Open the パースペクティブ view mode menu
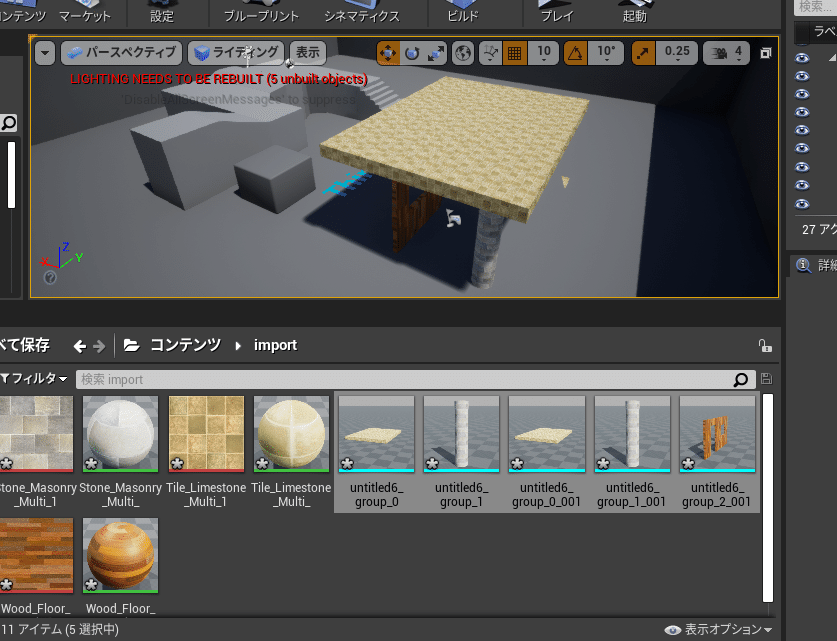 tap(122, 53)
